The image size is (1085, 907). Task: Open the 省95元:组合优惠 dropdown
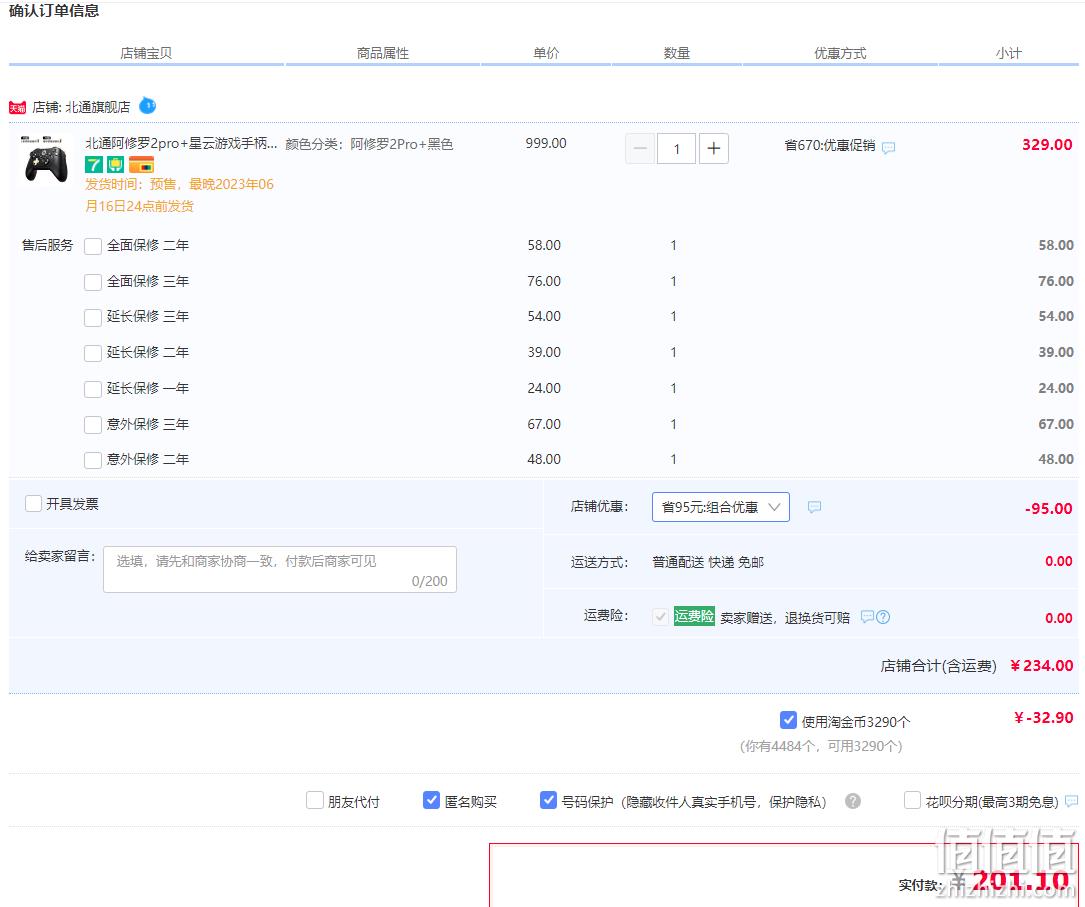tap(720, 507)
